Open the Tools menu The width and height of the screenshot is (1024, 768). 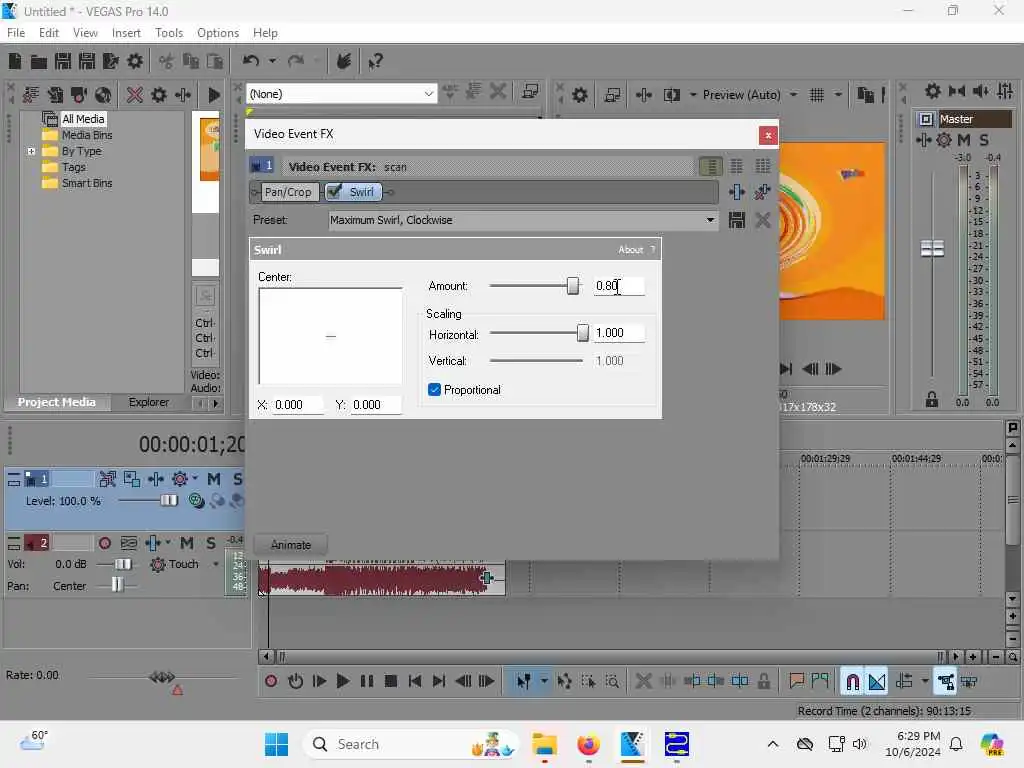click(x=169, y=33)
